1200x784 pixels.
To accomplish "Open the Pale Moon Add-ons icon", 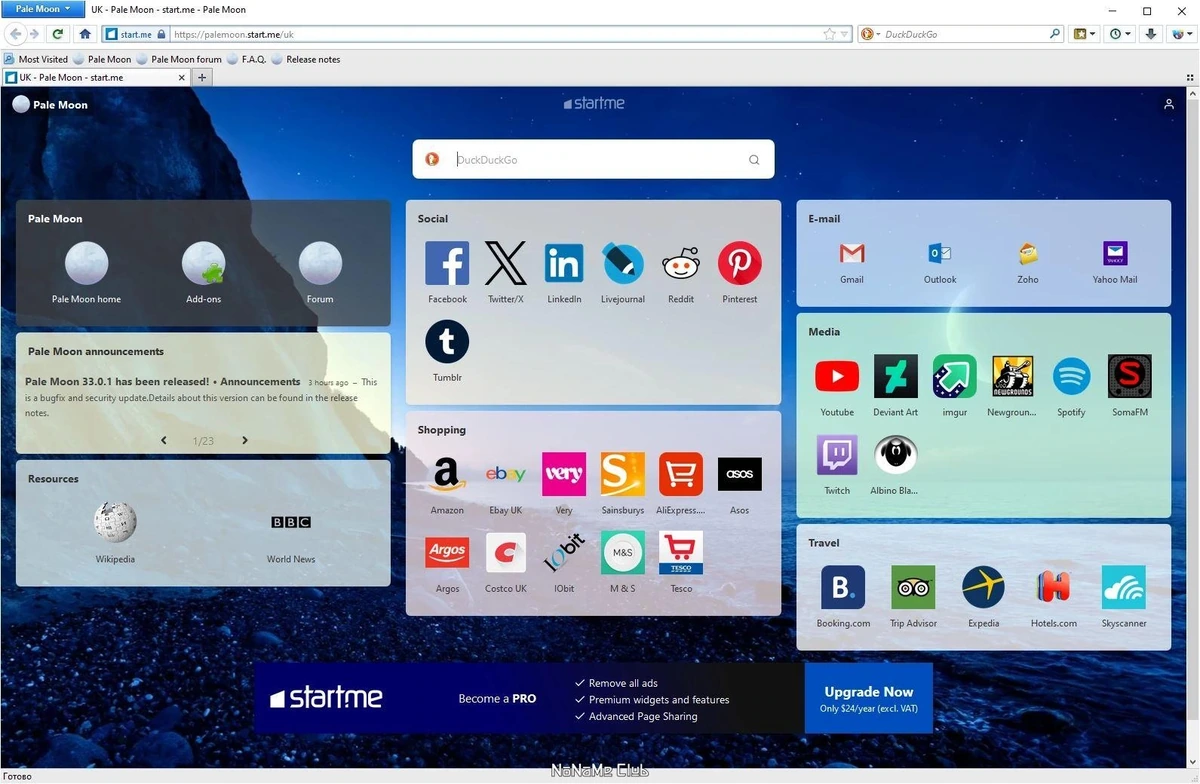I will (x=203, y=263).
